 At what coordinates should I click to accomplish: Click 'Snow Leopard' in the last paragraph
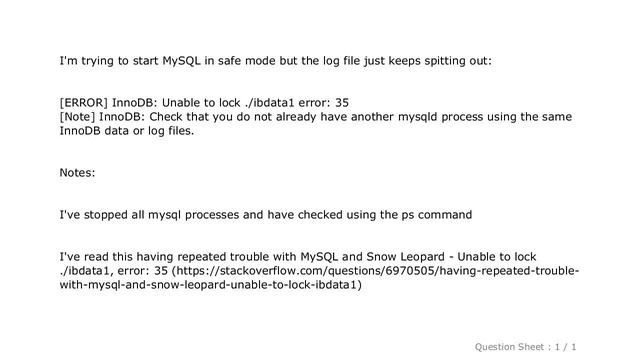click(405, 257)
